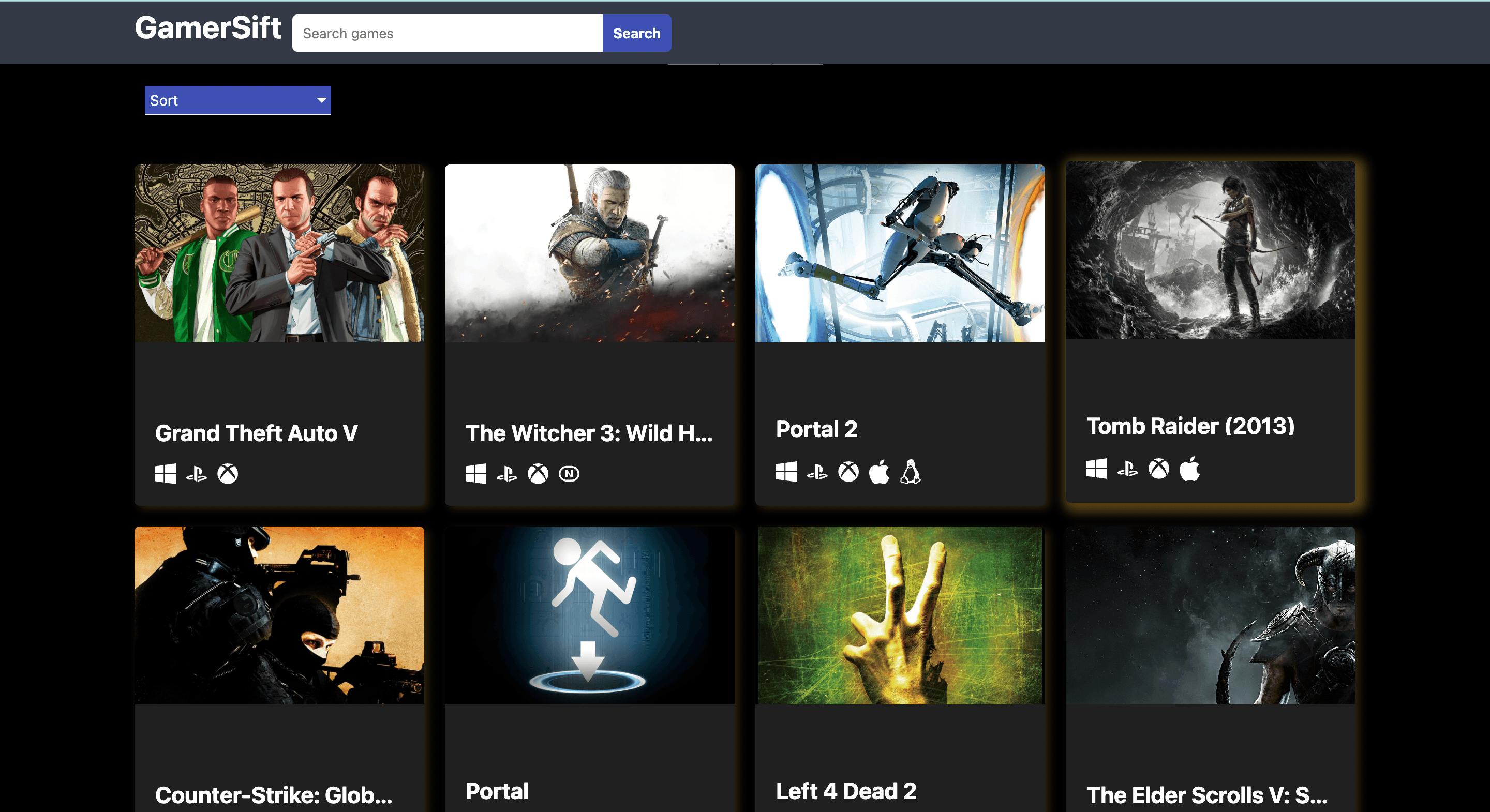Click the Xbox icon on the Portal 2 card
The image size is (1490, 812).
[x=848, y=471]
